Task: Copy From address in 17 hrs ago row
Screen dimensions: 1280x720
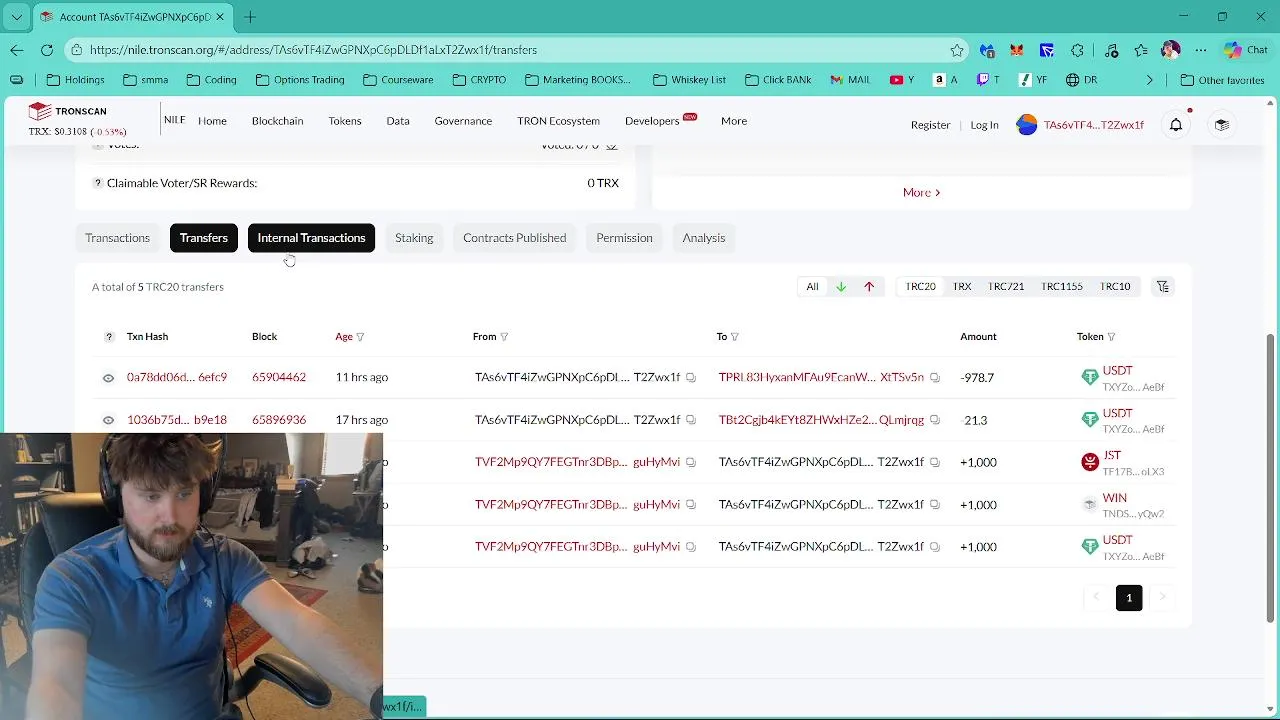Action: (x=690, y=420)
